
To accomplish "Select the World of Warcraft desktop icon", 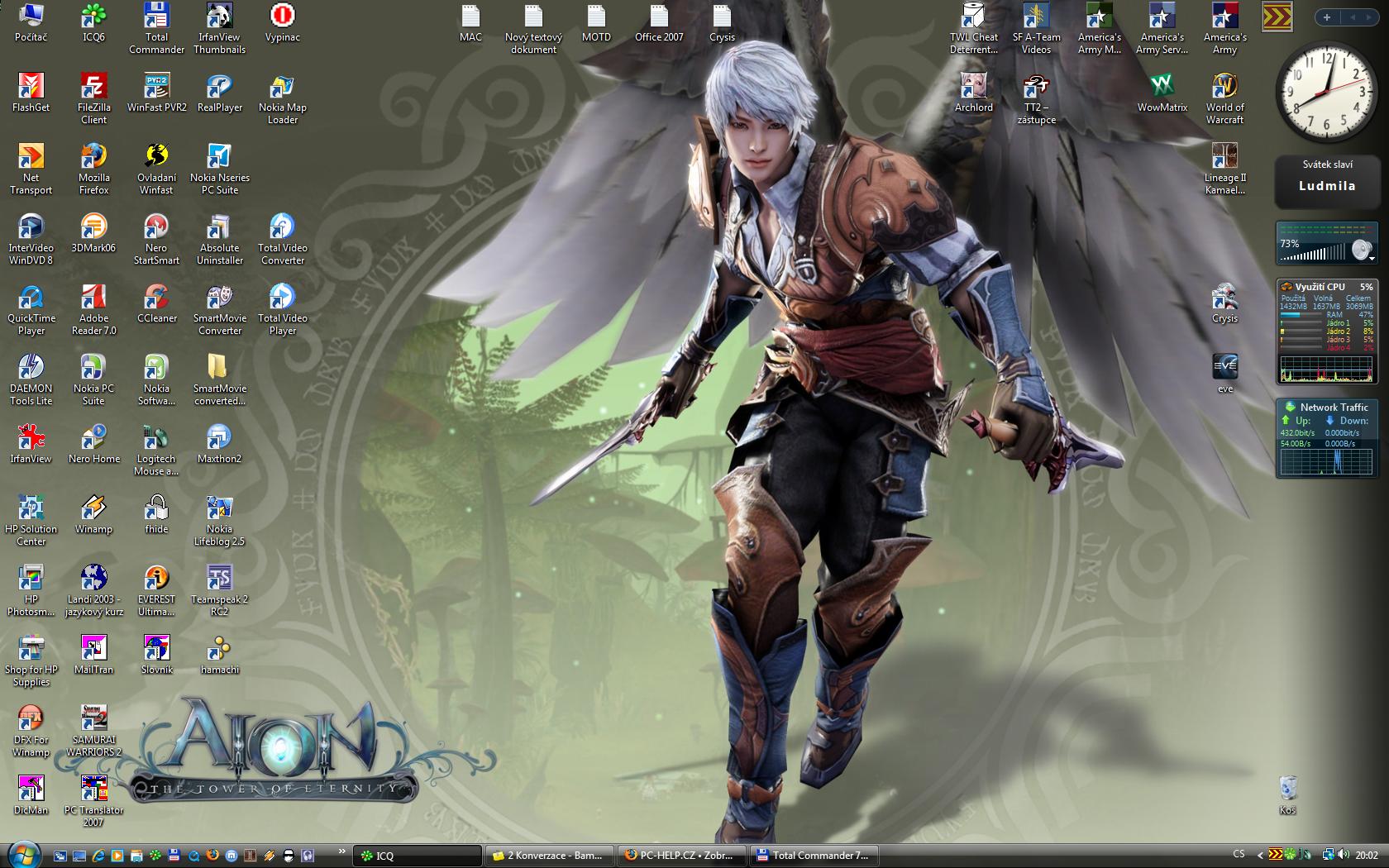I will 1224,87.
